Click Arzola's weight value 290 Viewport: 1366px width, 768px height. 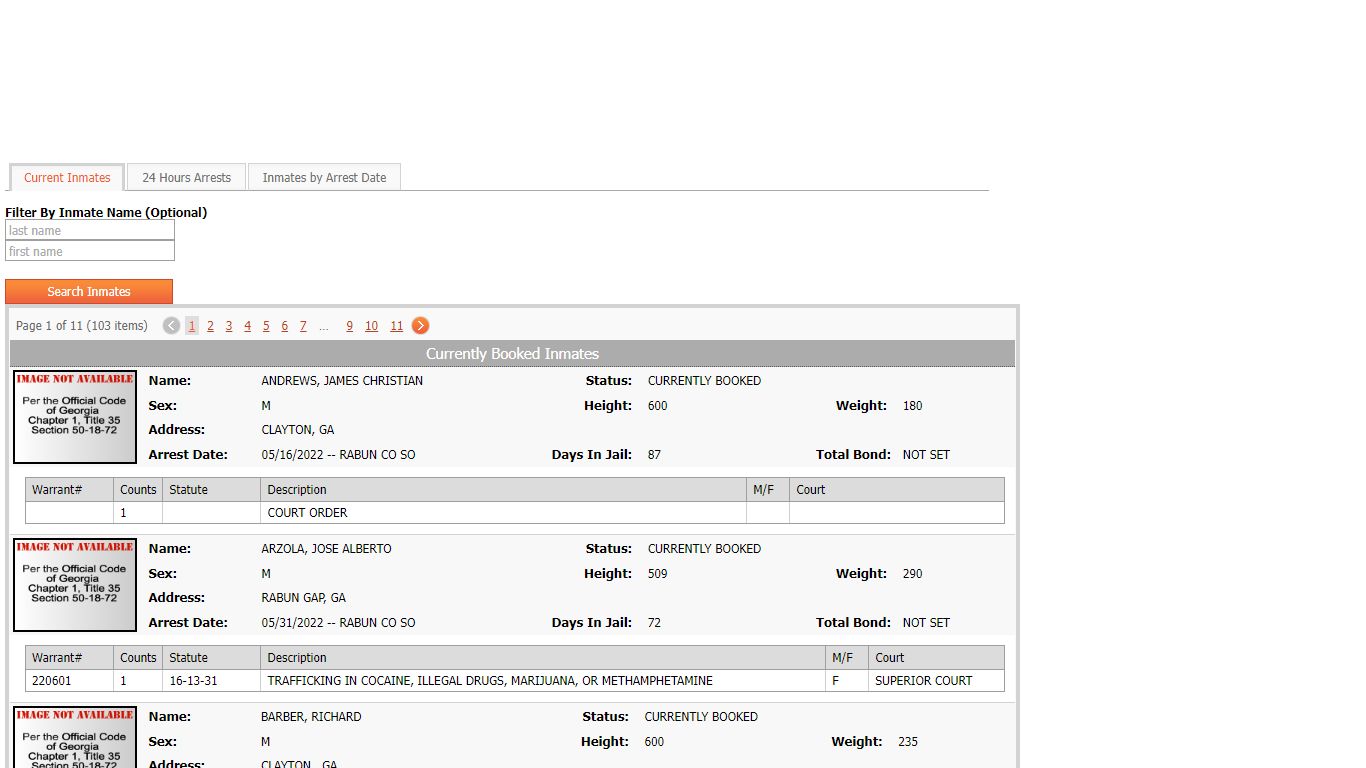pyautogui.click(x=912, y=574)
